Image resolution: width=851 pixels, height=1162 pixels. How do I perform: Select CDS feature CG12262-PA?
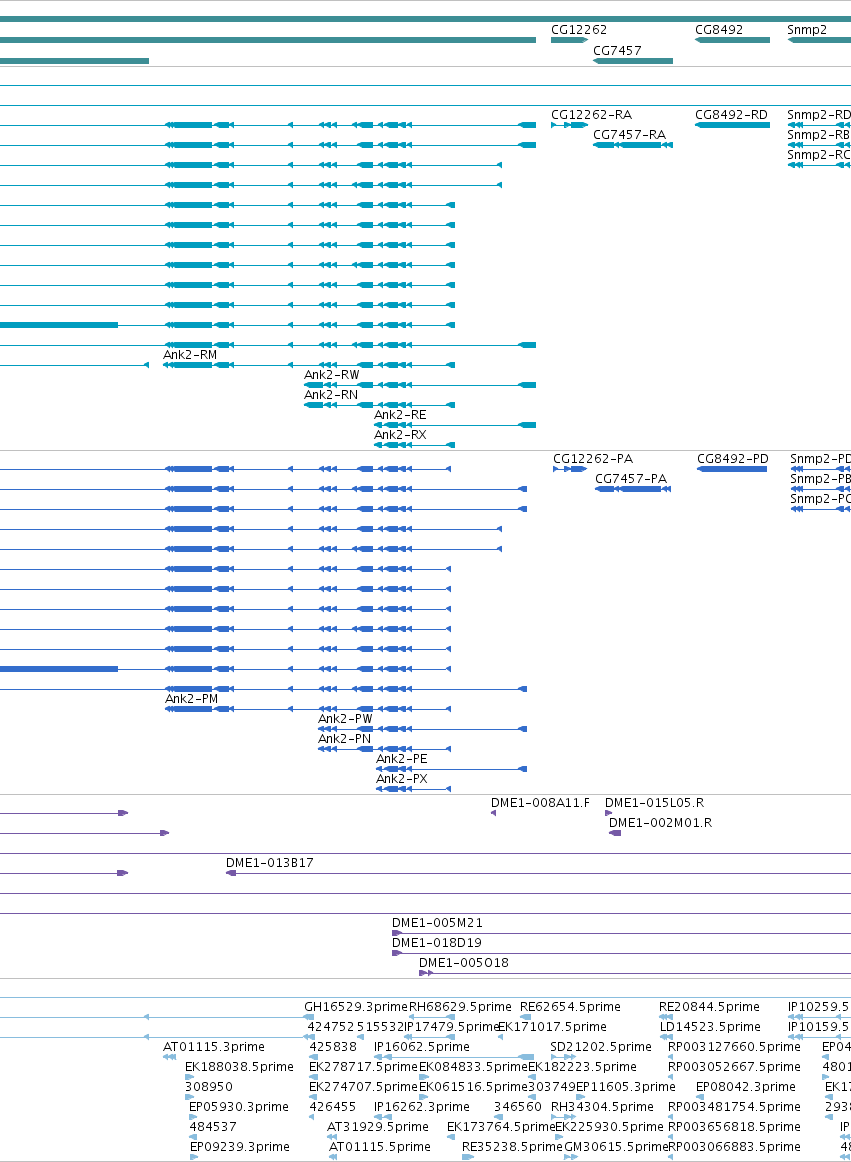(x=593, y=459)
